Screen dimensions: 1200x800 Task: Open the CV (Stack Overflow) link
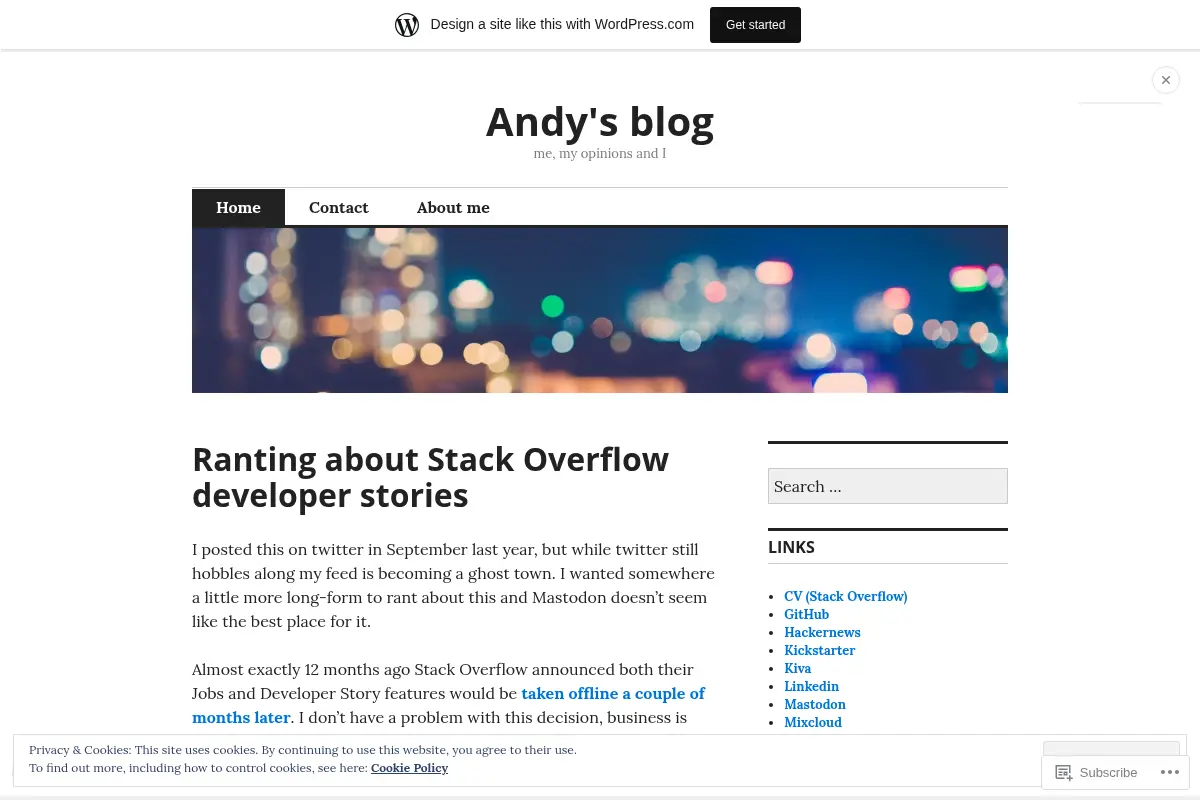coord(846,596)
